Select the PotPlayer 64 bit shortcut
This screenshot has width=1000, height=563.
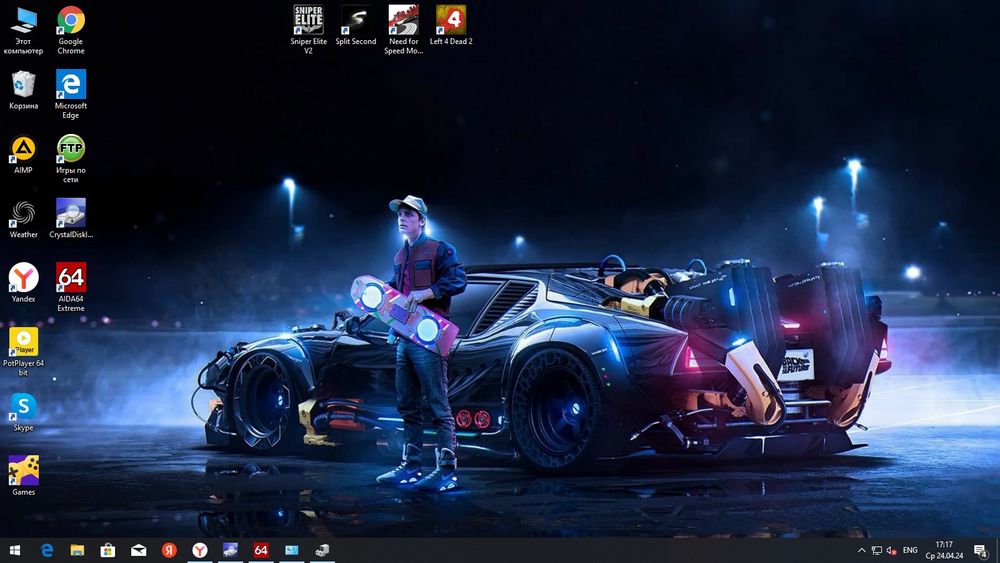[x=24, y=351]
